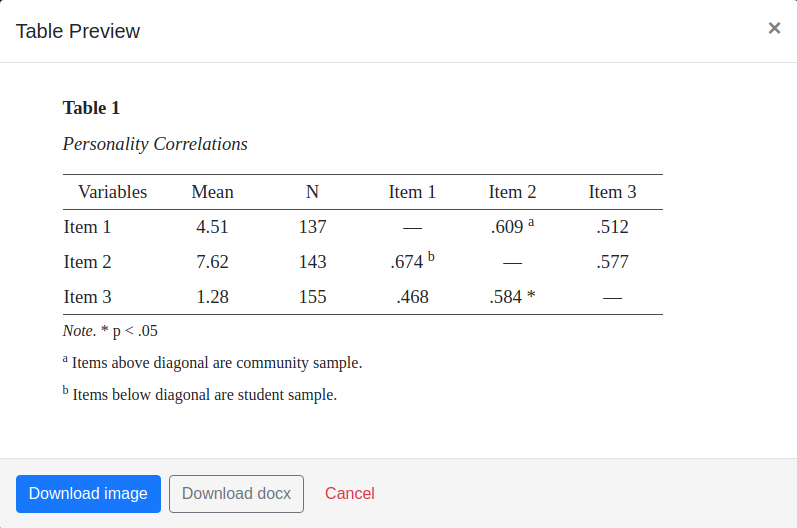The height and width of the screenshot is (528, 797).
Task: Select the 'Table 1' heading
Action: click(x=91, y=108)
